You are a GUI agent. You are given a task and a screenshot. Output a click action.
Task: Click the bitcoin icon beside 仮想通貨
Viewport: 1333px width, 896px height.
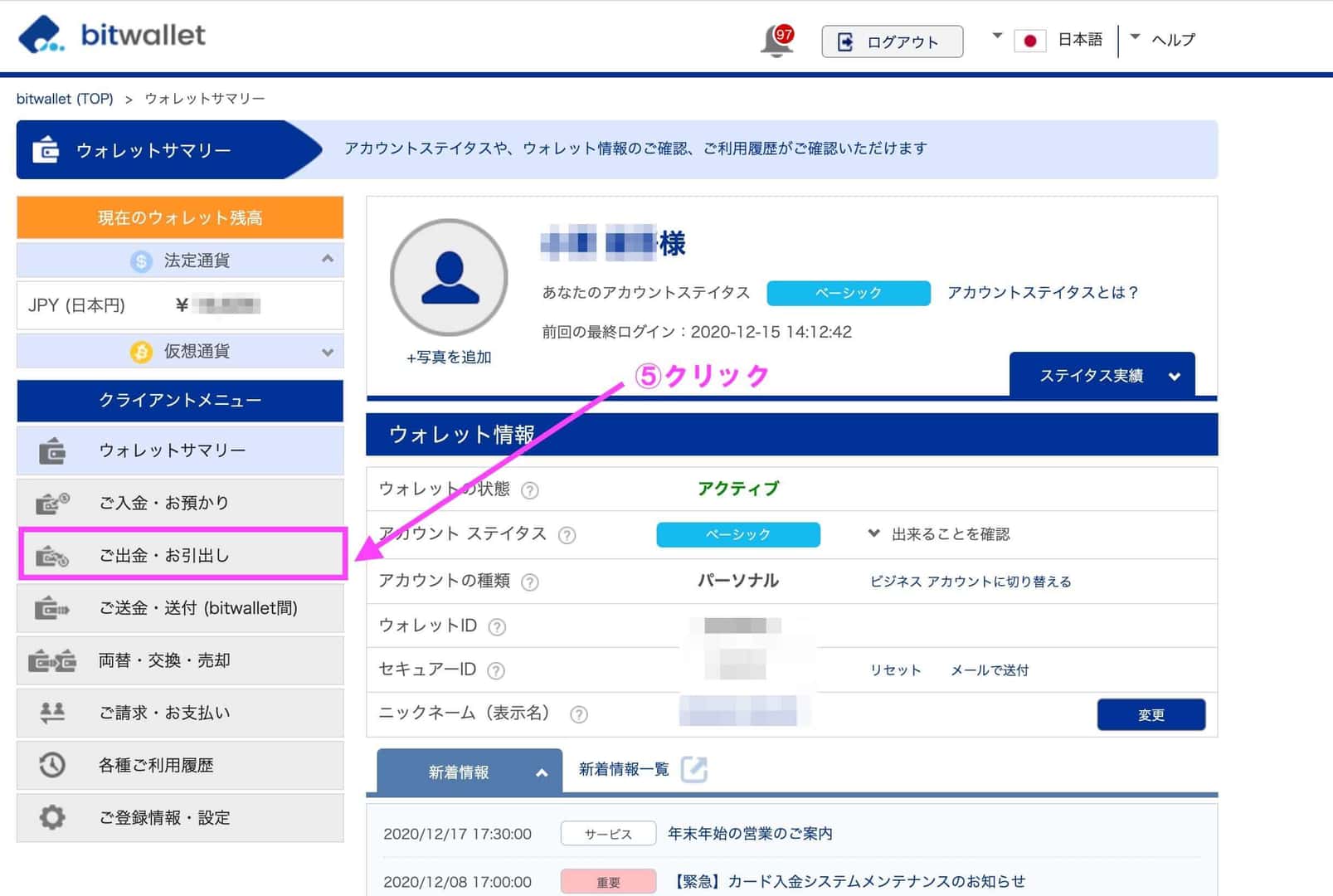(x=141, y=352)
